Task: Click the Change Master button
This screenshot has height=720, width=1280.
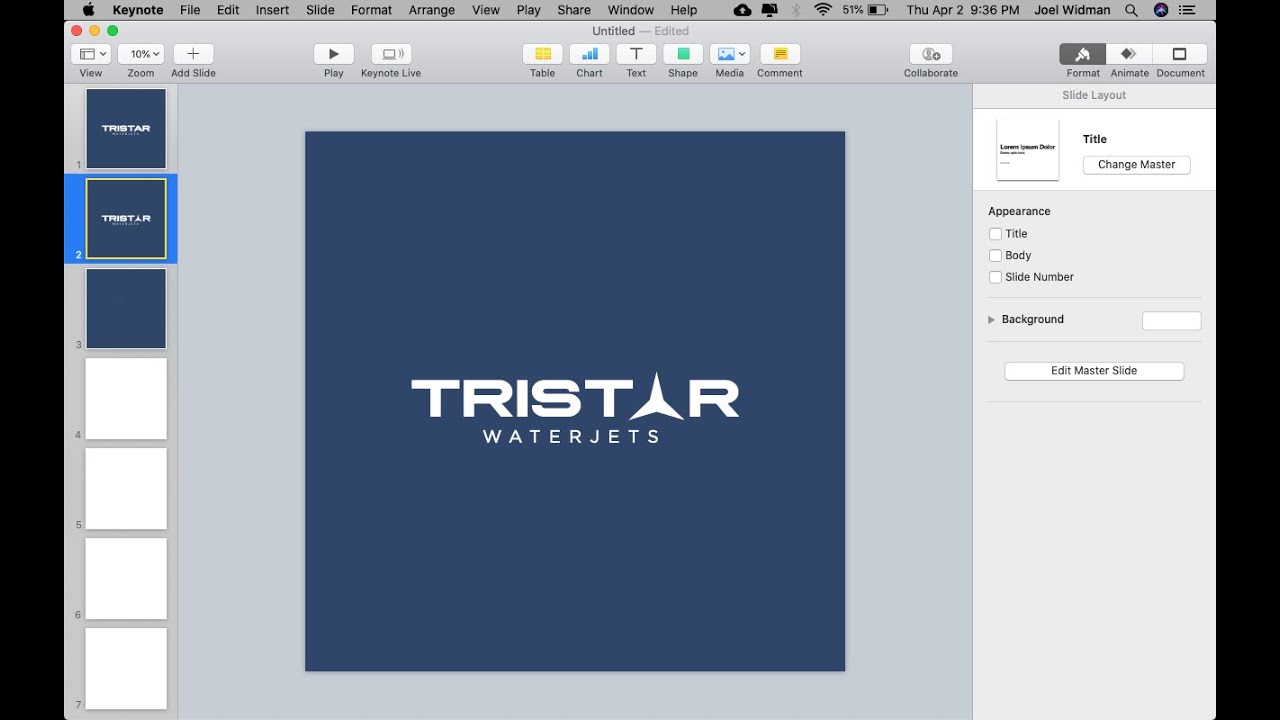Action: pos(1136,165)
